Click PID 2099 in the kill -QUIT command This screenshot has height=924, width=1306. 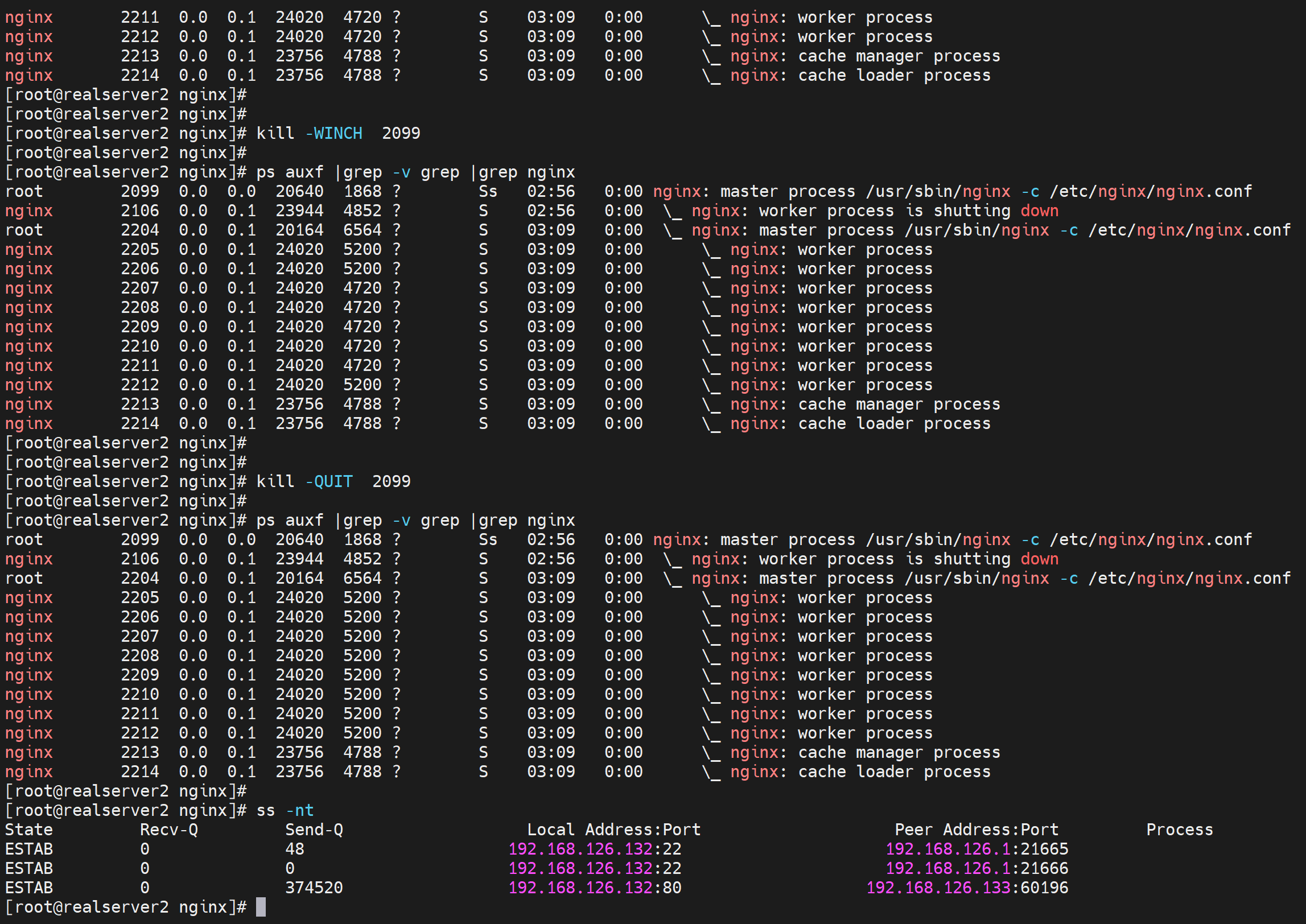(x=391, y=481)
